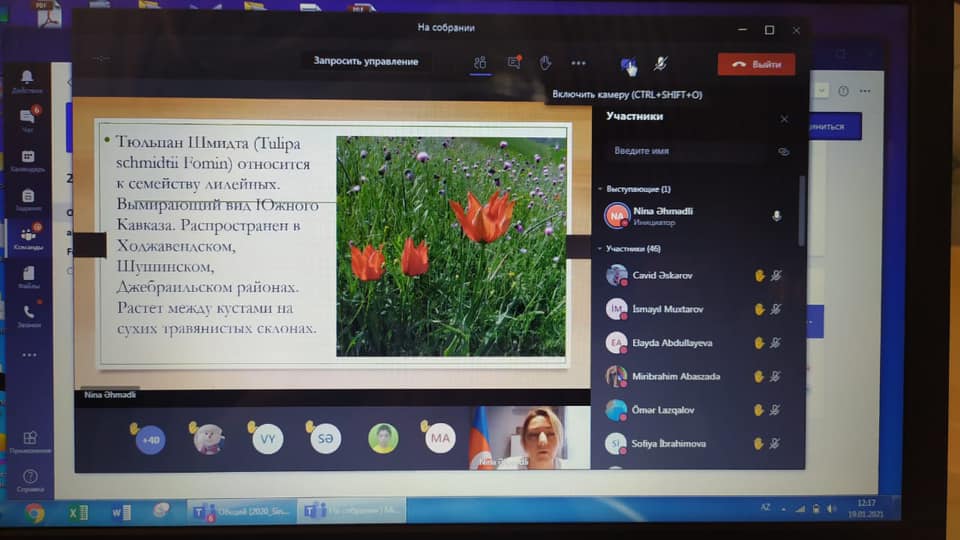Click the VY participant avatar

[268, 439]
